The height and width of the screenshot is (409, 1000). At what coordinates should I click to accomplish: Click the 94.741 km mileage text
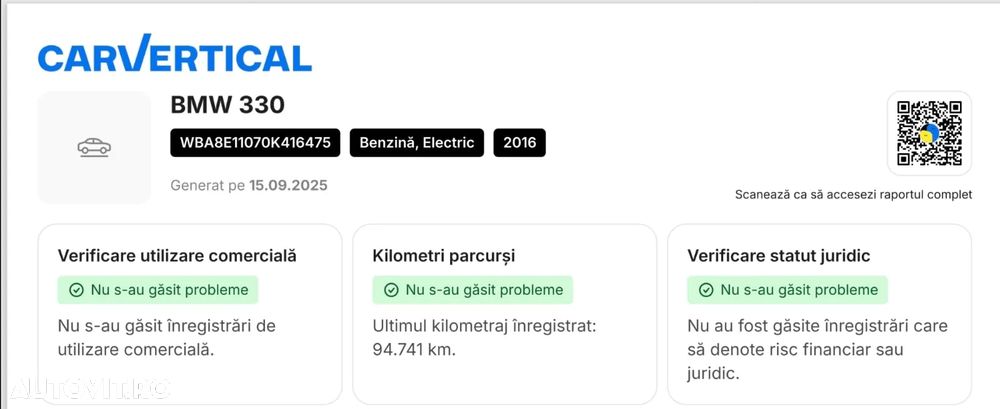(414, 350)
